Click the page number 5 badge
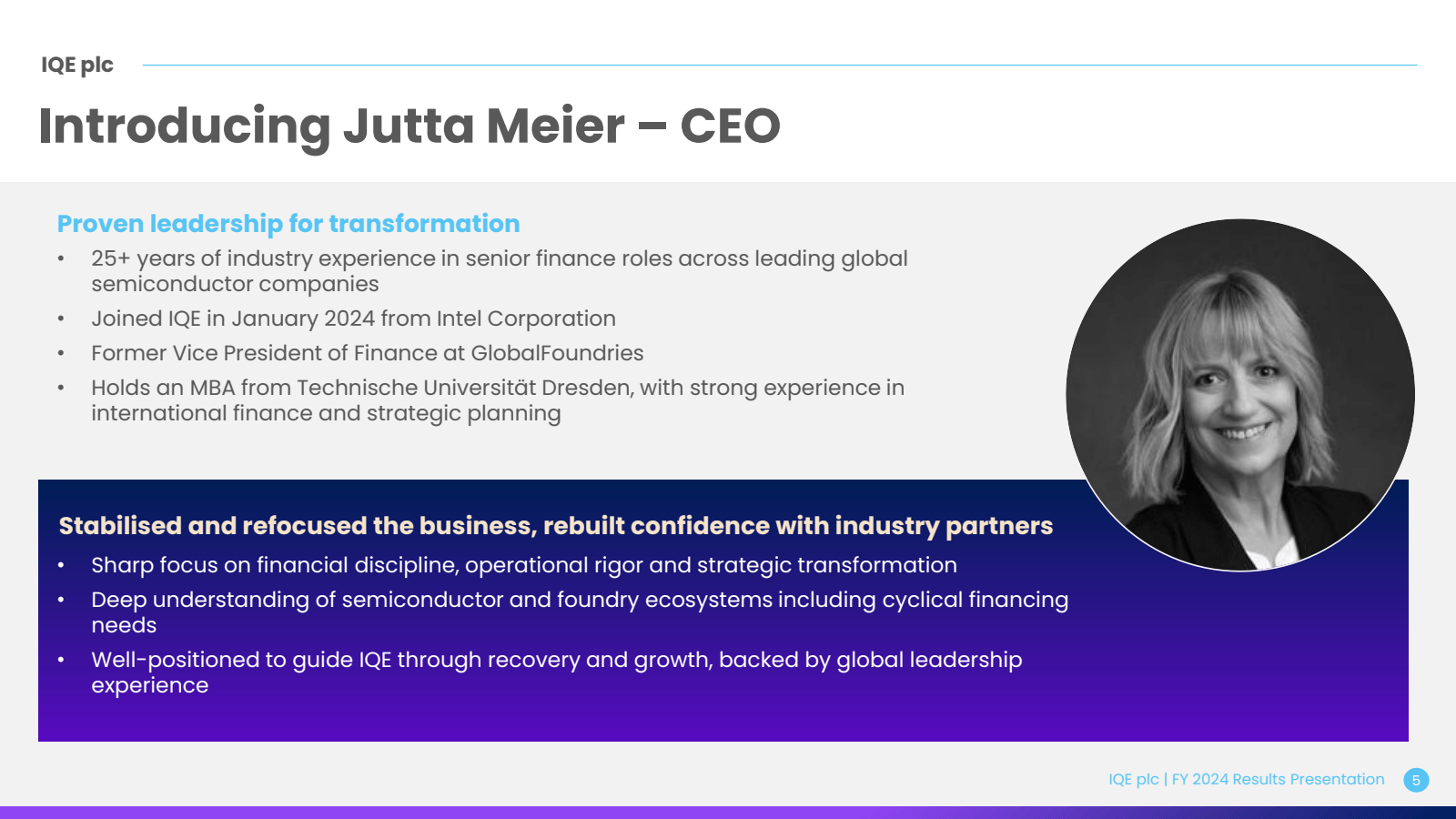The image size is (1456, 819). (1416, 780)
